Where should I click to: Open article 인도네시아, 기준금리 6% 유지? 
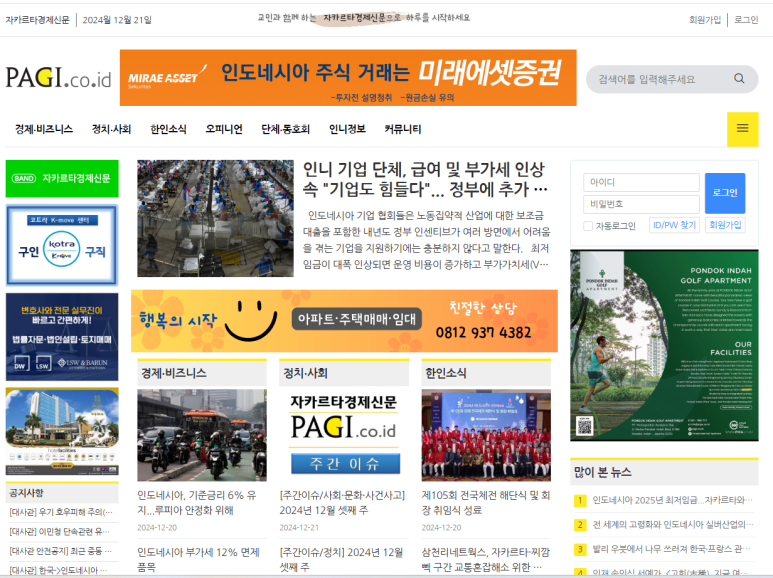coord(197,503)
